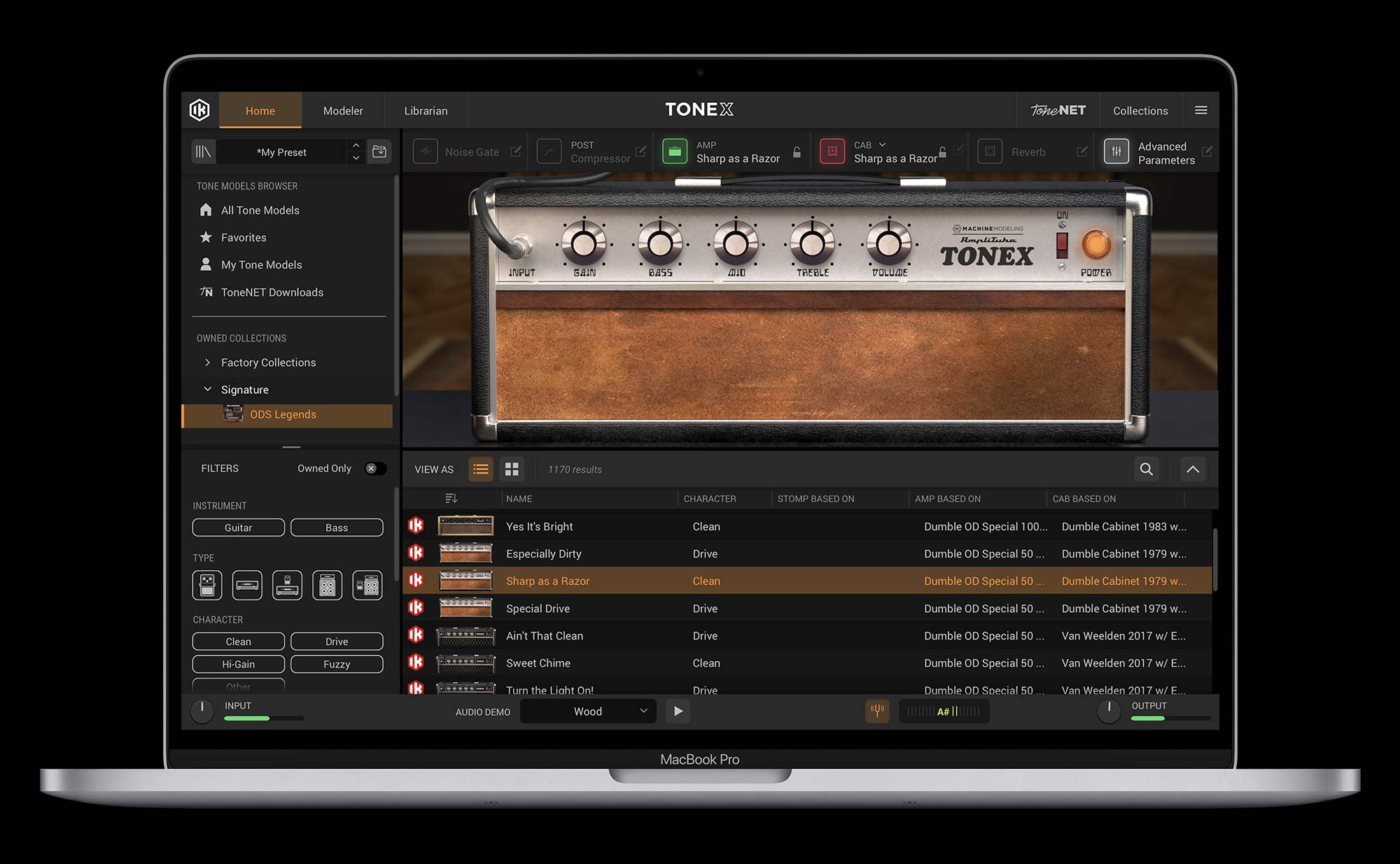
Task: Open the Collections tab
Action: point(1140,111)
